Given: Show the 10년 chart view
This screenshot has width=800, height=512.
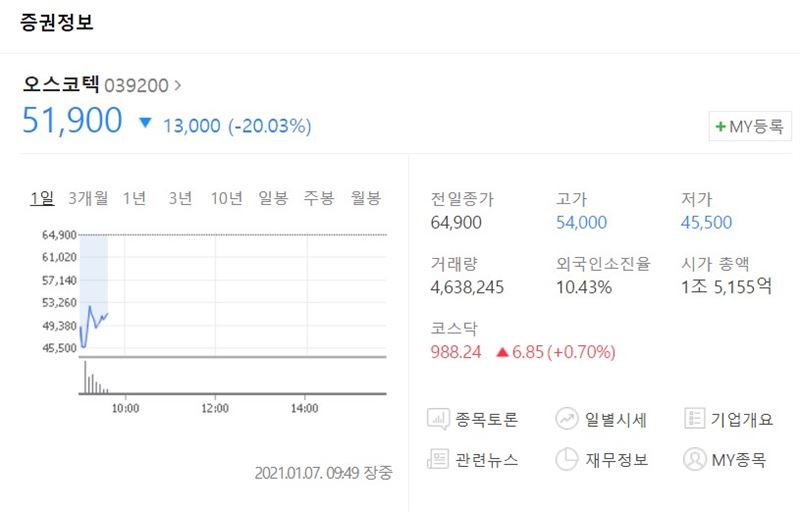Looking at the screenshot, I should [227, 198].
